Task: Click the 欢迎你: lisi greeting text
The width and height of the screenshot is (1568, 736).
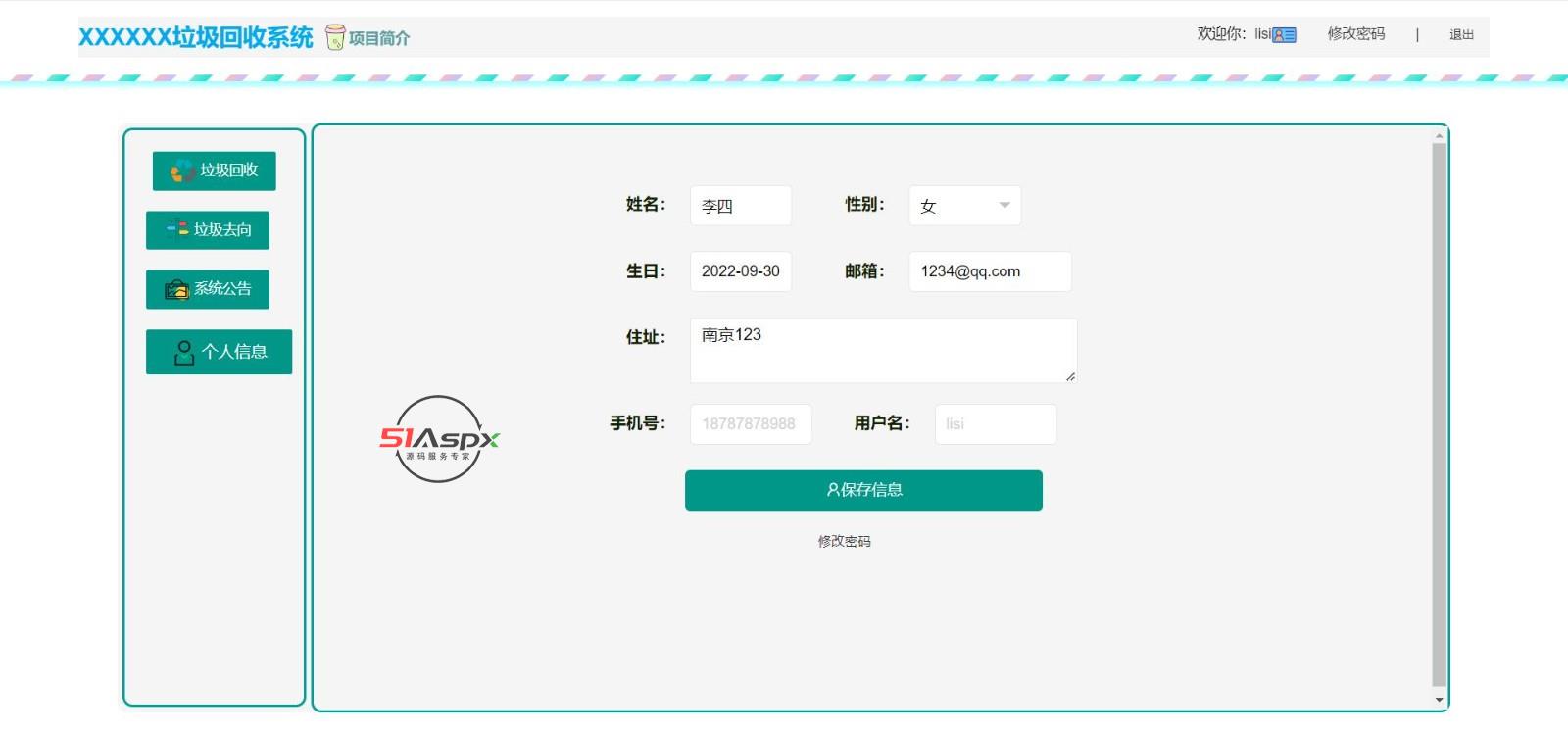Action: tap(1234, 34)
